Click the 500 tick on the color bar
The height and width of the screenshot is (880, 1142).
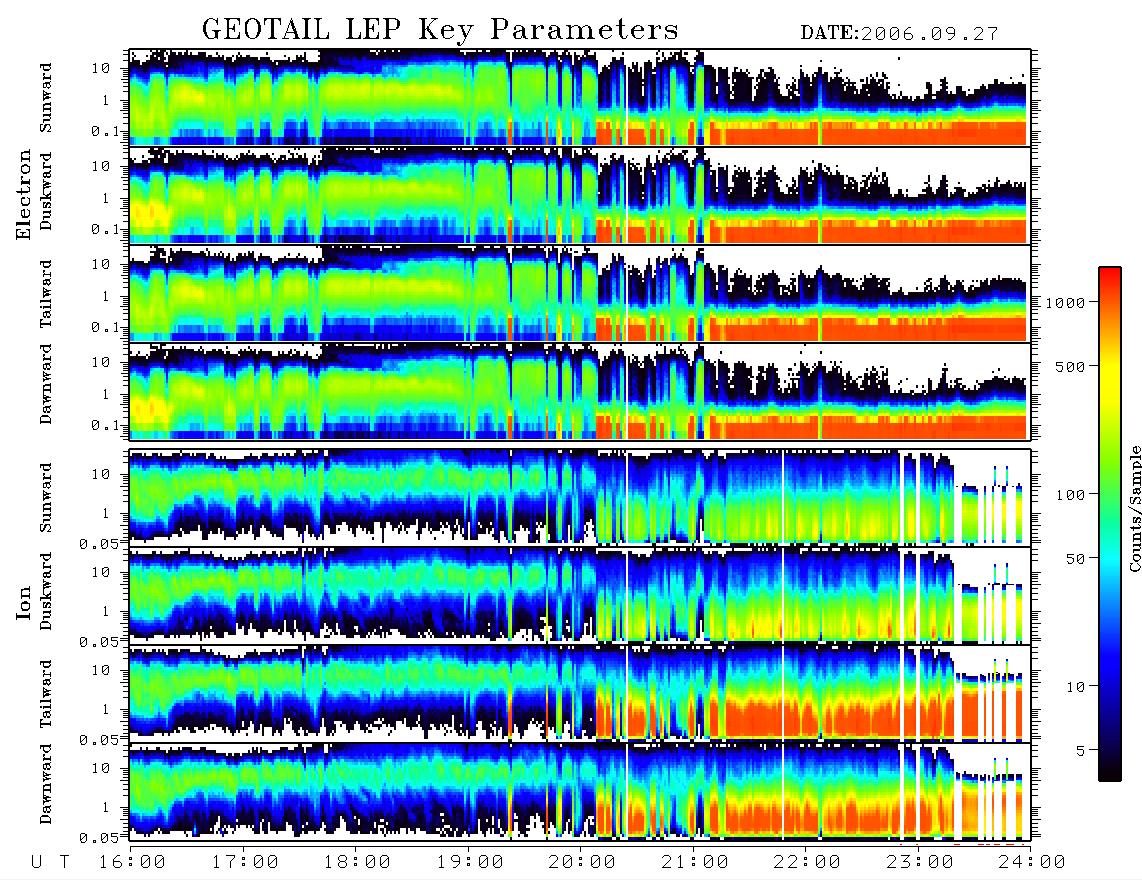1070,366
